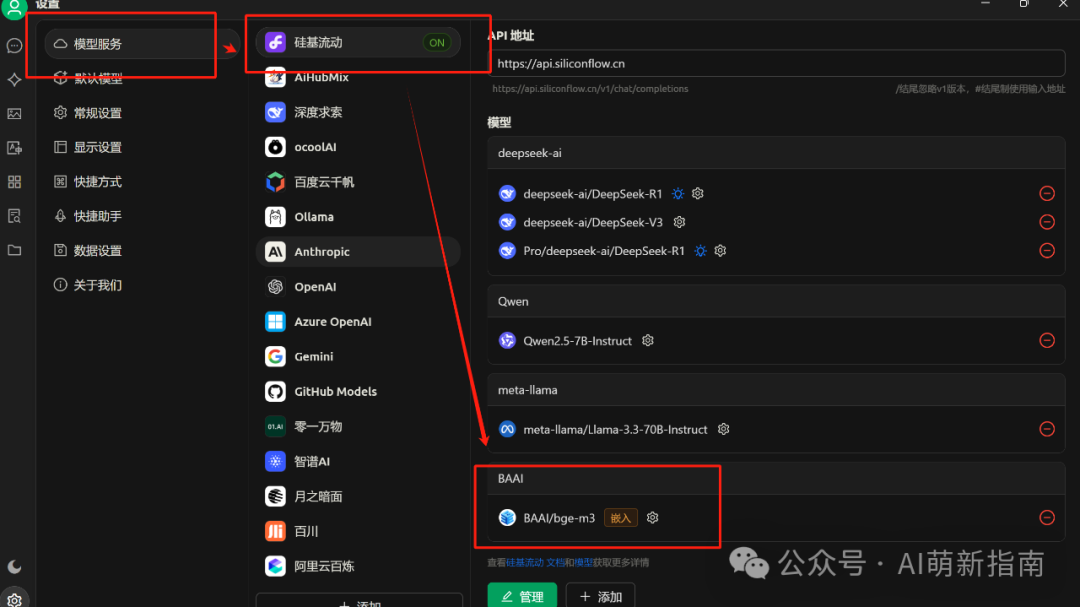Select the 百度云千帆 provider
Screen dimensions: 1080x607
click(358, 182)
